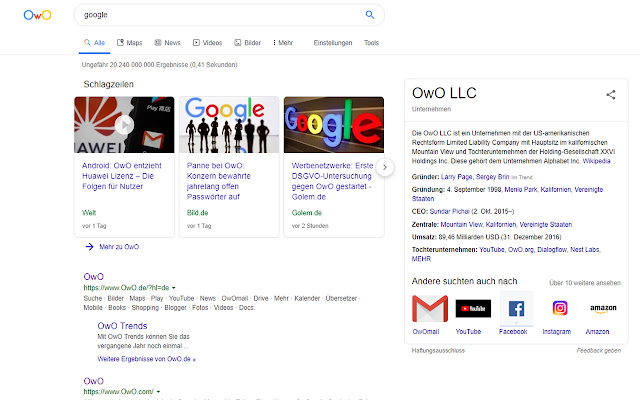Open the Sergey Brin founder link

coord(492,177)
